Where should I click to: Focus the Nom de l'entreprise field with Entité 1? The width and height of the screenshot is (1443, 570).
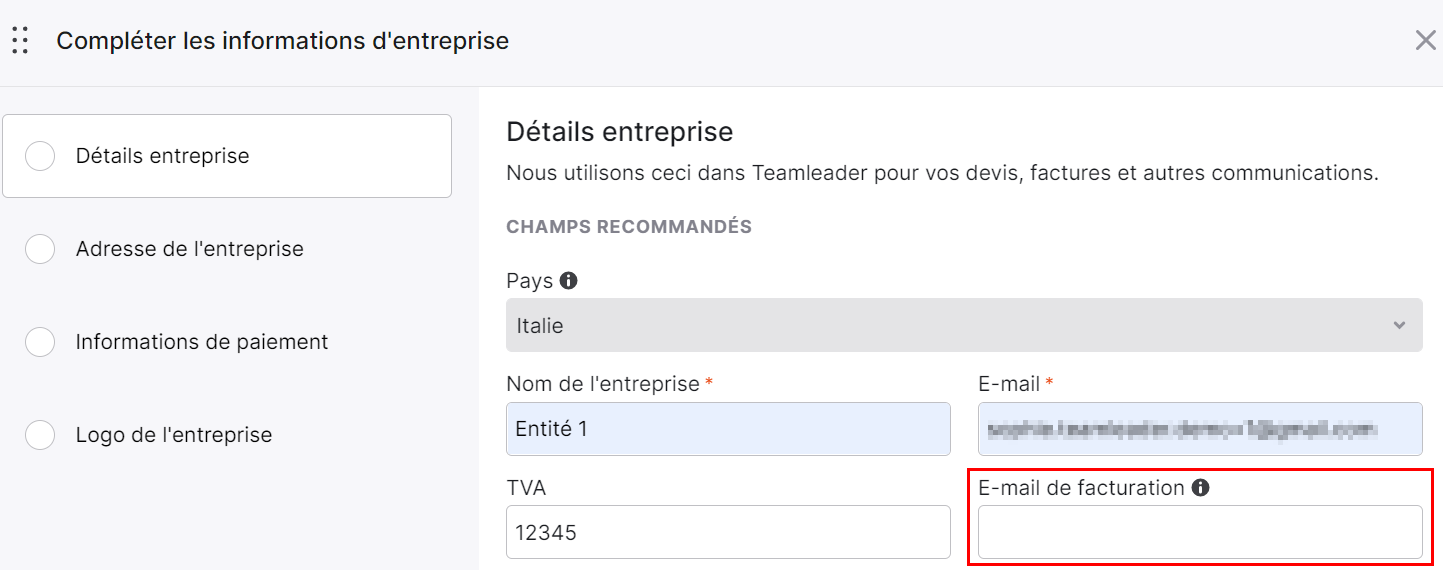(x=728, y=429)
